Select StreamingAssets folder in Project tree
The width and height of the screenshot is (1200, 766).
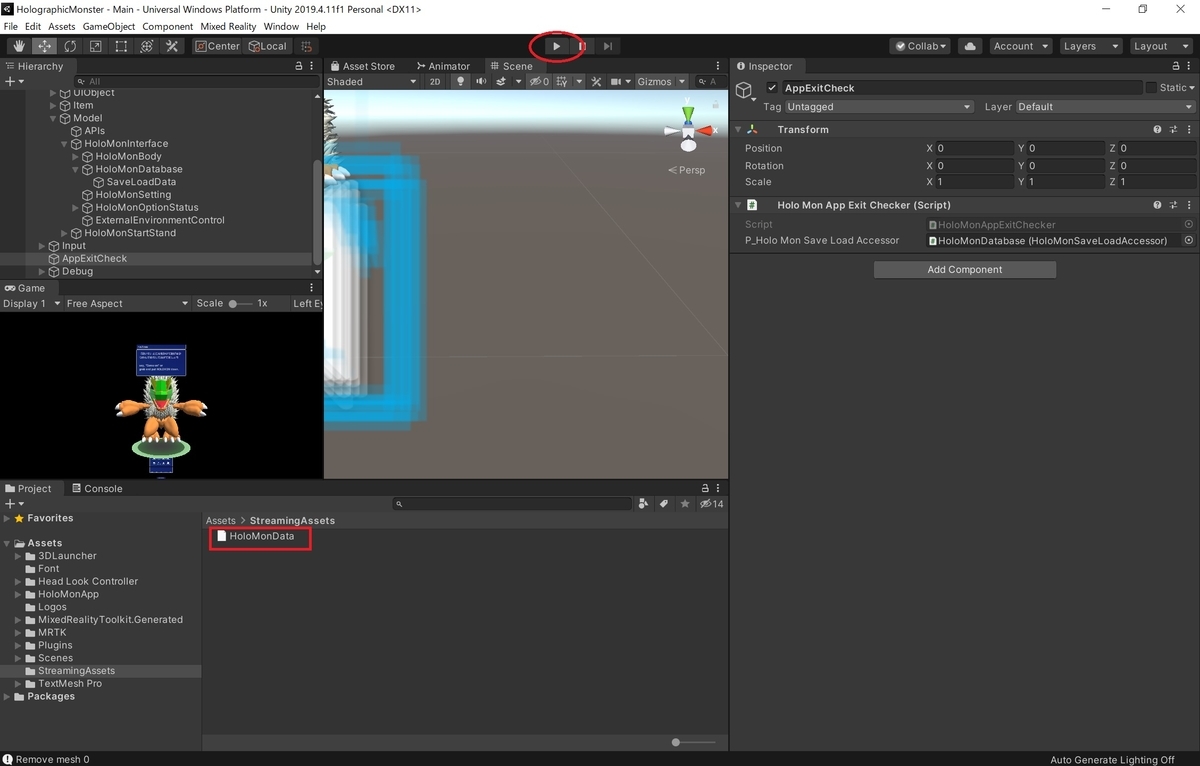click(76, 671)
